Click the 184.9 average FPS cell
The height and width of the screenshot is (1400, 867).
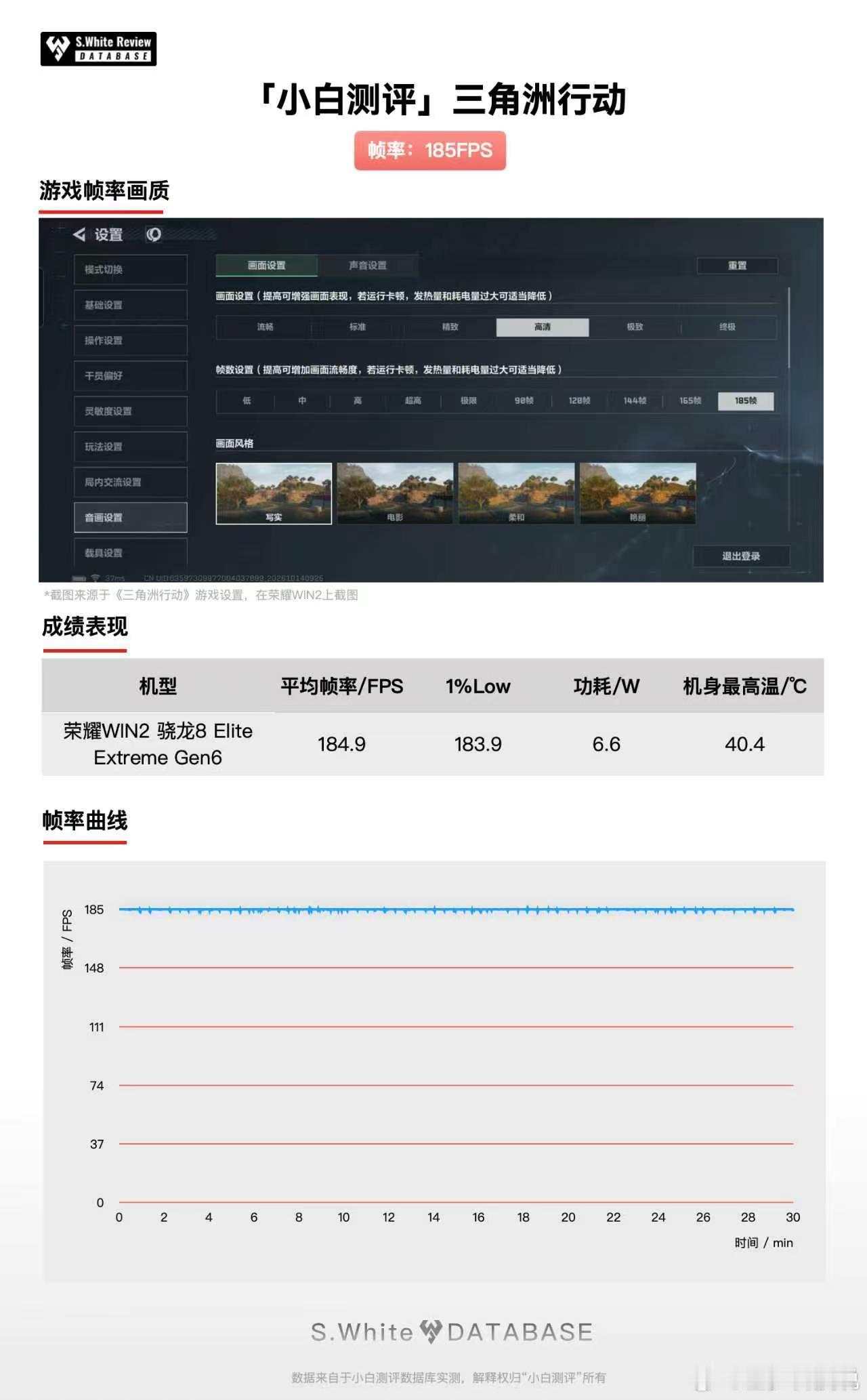click(x=341, y=744)
